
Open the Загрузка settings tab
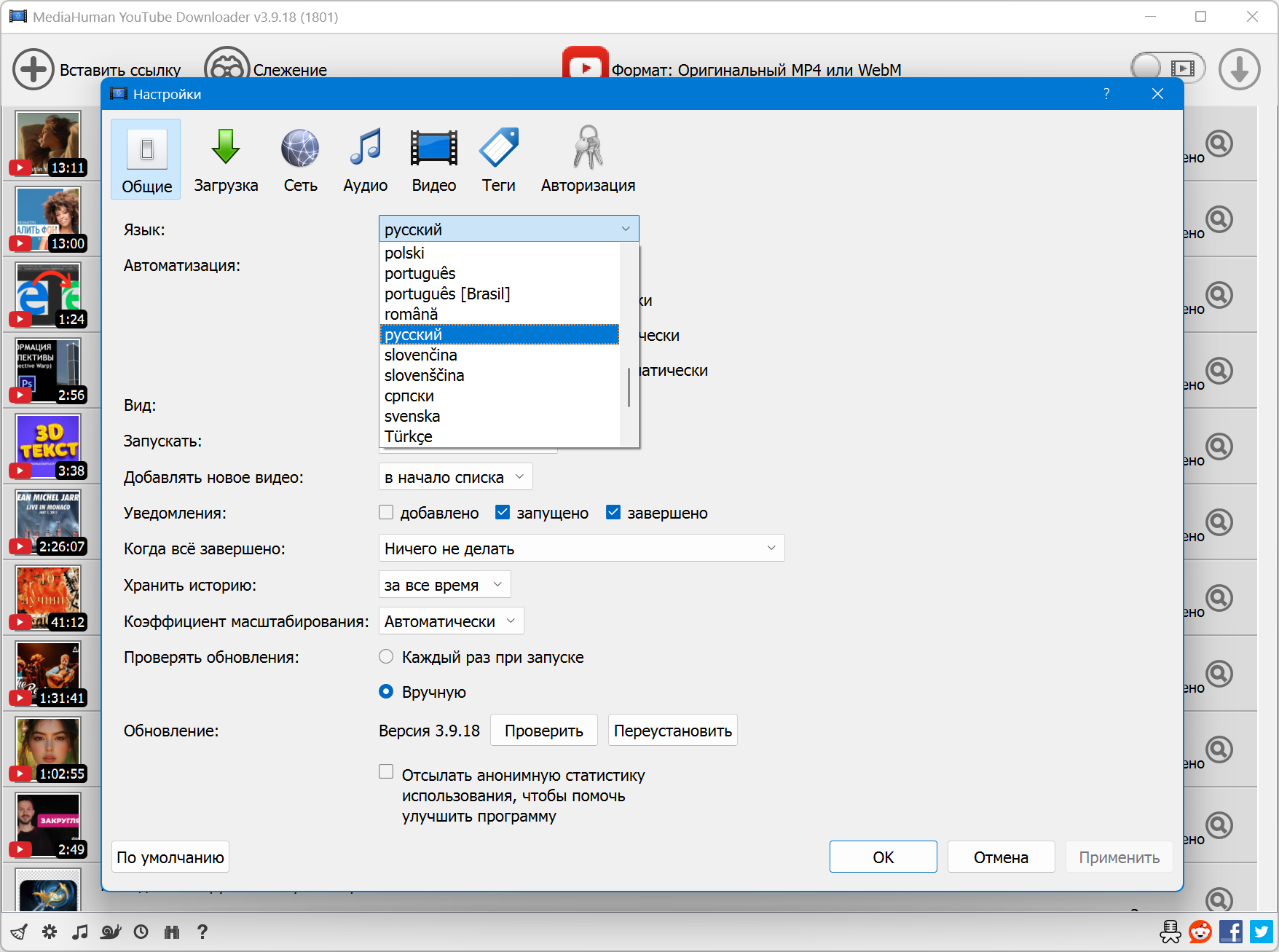[x=226, y=160]
